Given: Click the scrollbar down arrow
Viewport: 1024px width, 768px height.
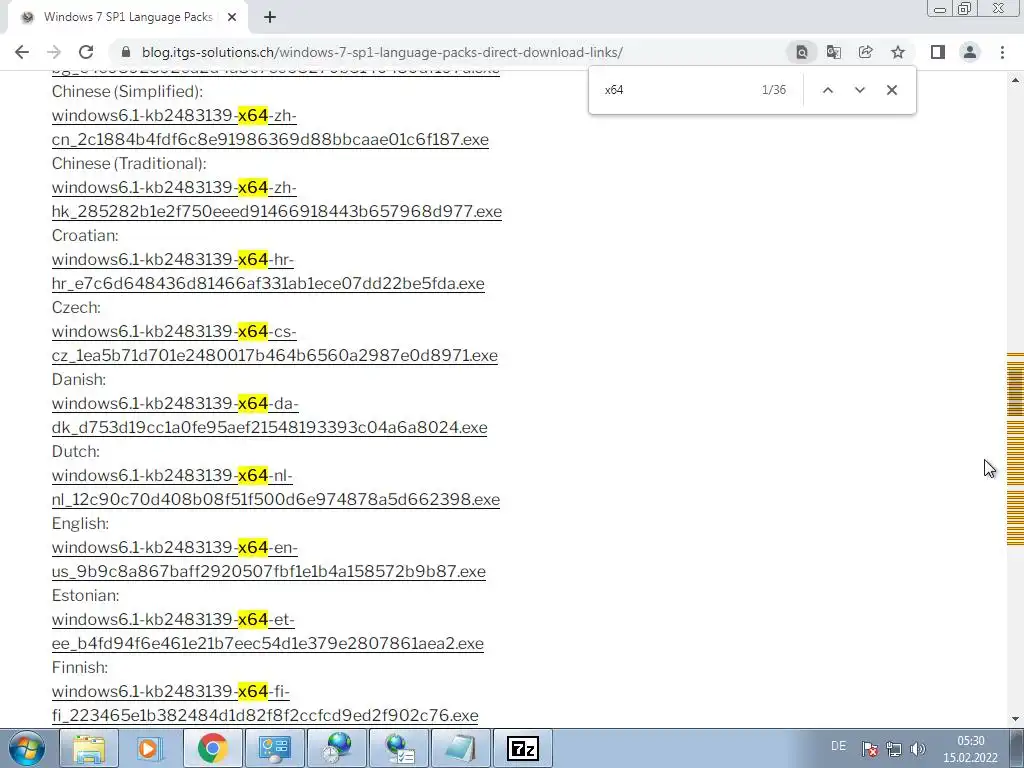Looking at the screenshot, I should pos(1015,719).
